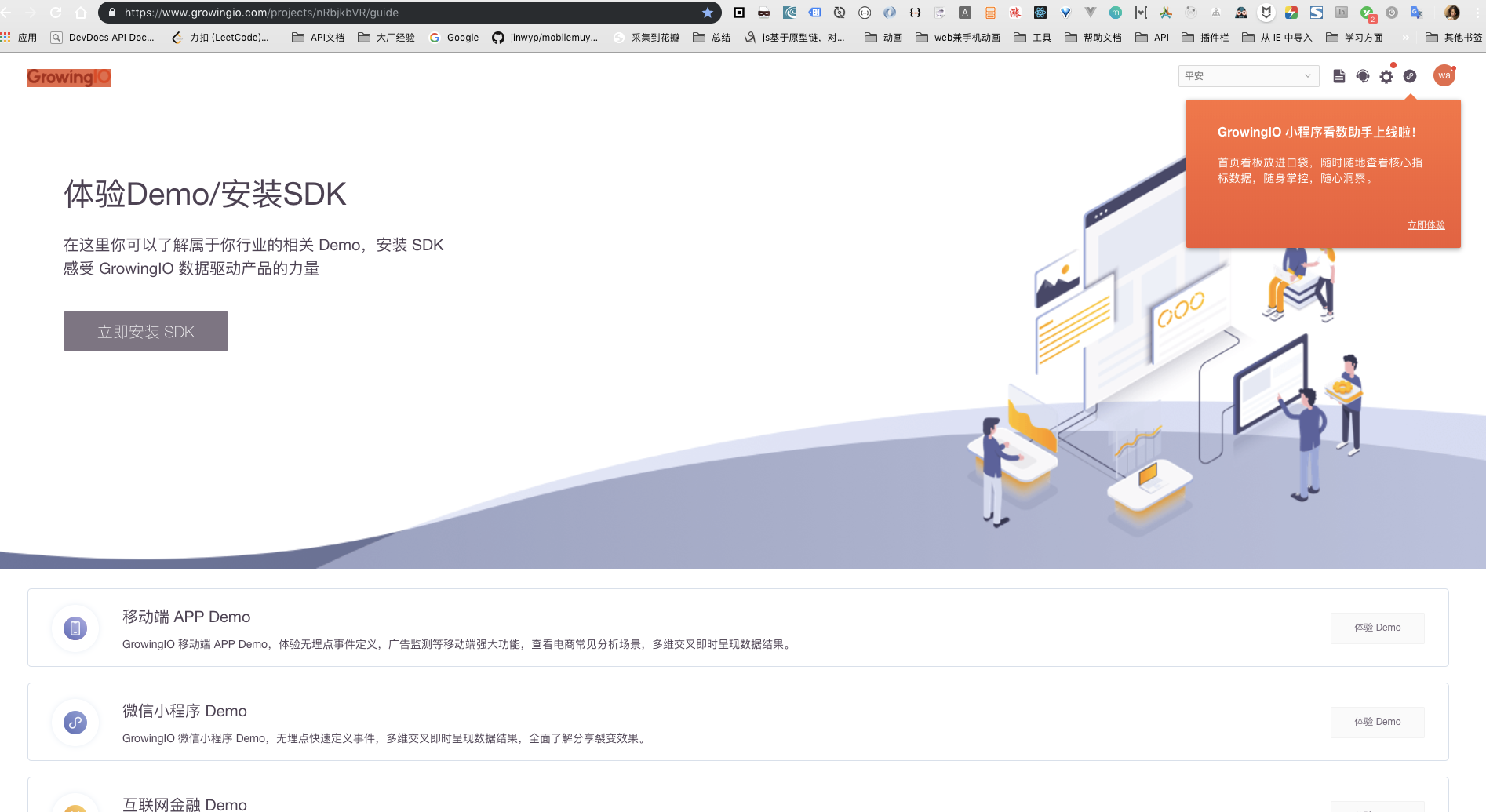Viewport: 1486px width, 812px height.
Task: Click the teal 'm' circle extension icon
Action: [x=1116, y=13]
